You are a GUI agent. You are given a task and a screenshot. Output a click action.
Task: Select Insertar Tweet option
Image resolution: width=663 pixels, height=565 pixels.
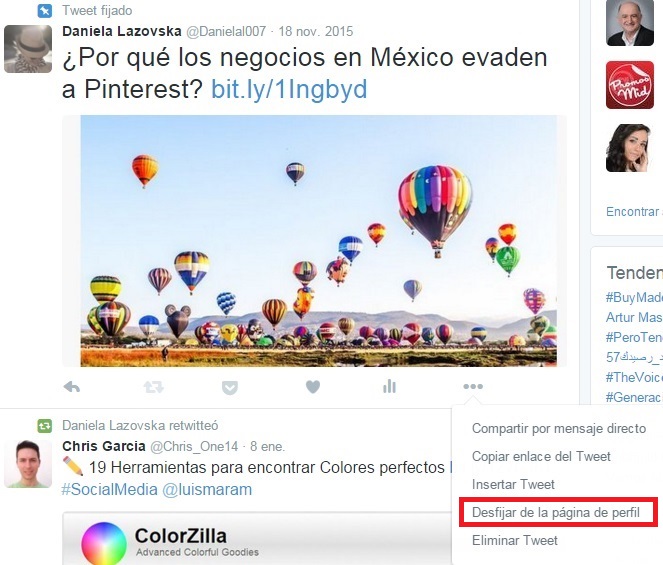(x=513, y=484)
